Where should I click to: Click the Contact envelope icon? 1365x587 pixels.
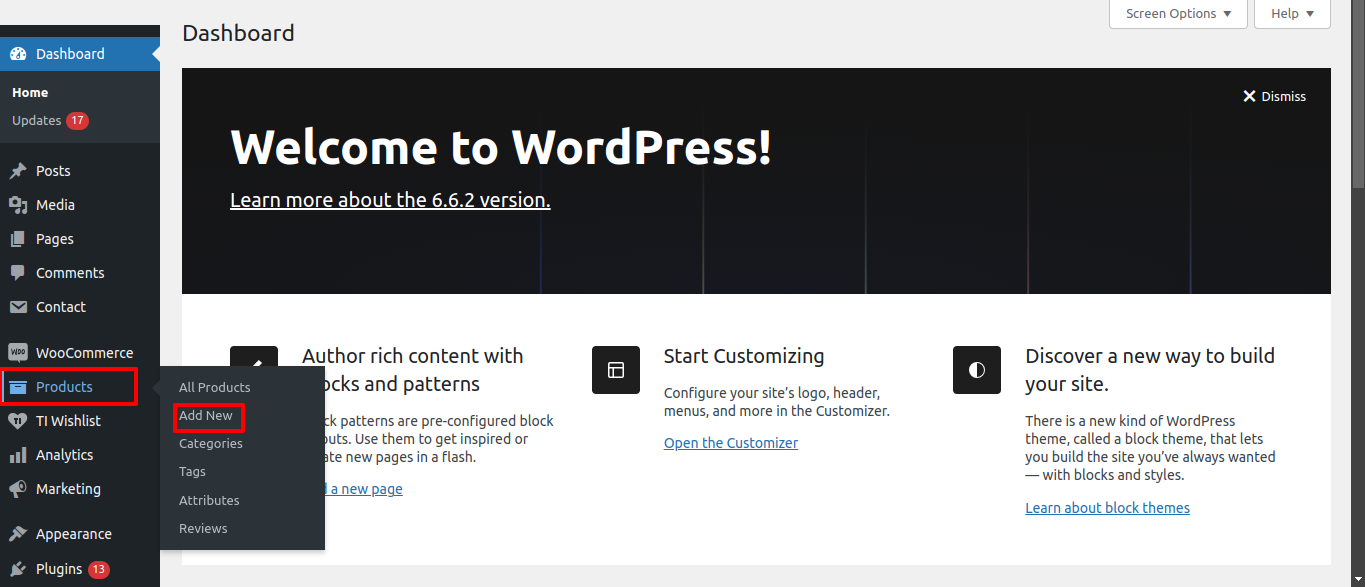click(18, 307)
